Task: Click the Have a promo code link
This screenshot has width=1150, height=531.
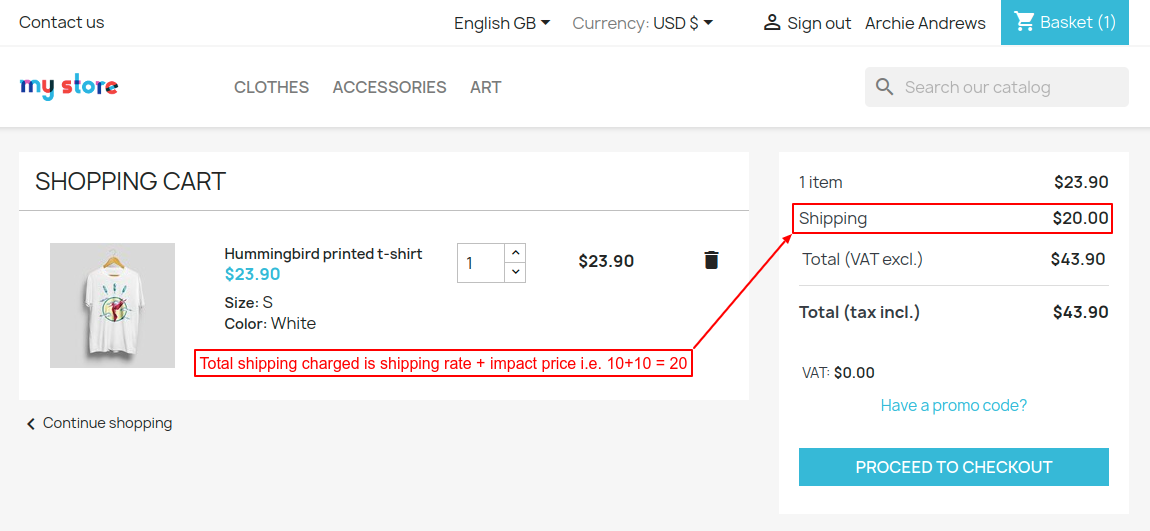Action: coord(953,405)
